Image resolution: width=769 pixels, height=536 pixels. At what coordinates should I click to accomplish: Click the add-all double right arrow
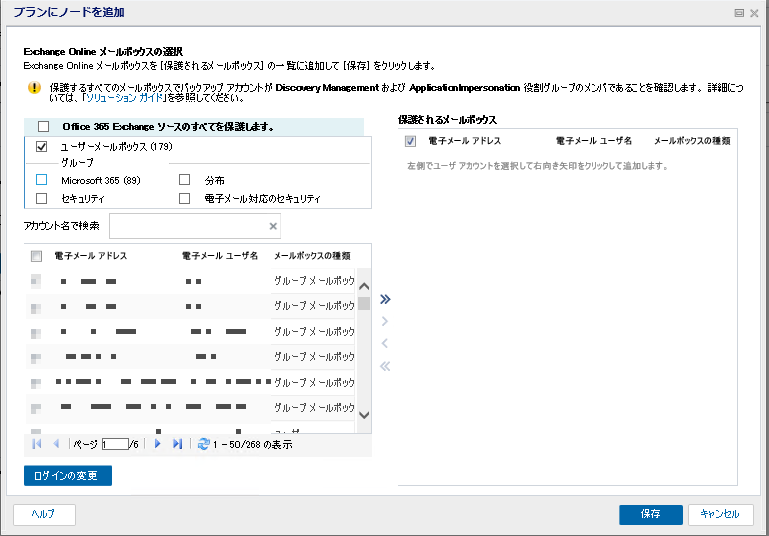(385, 299)
